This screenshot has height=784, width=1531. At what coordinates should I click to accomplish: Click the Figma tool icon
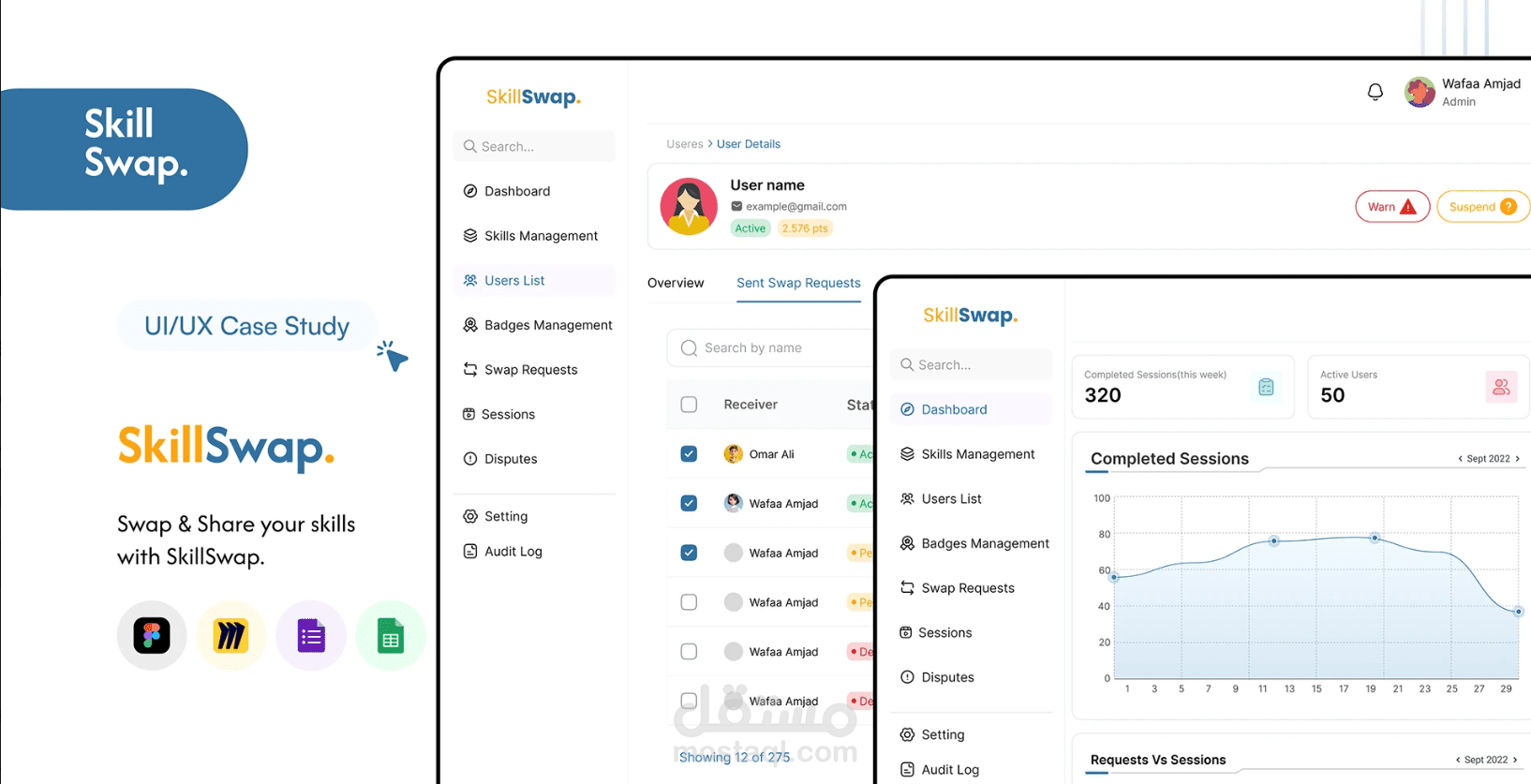pos(152,636)
